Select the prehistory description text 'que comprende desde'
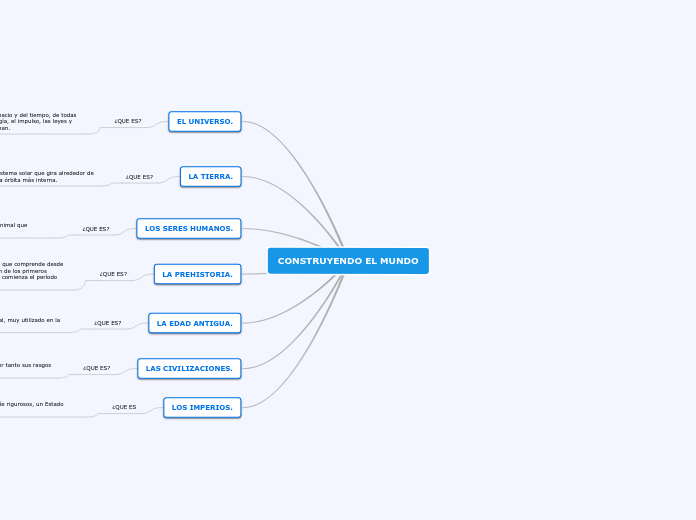696x520 pixels. point(32,270)
